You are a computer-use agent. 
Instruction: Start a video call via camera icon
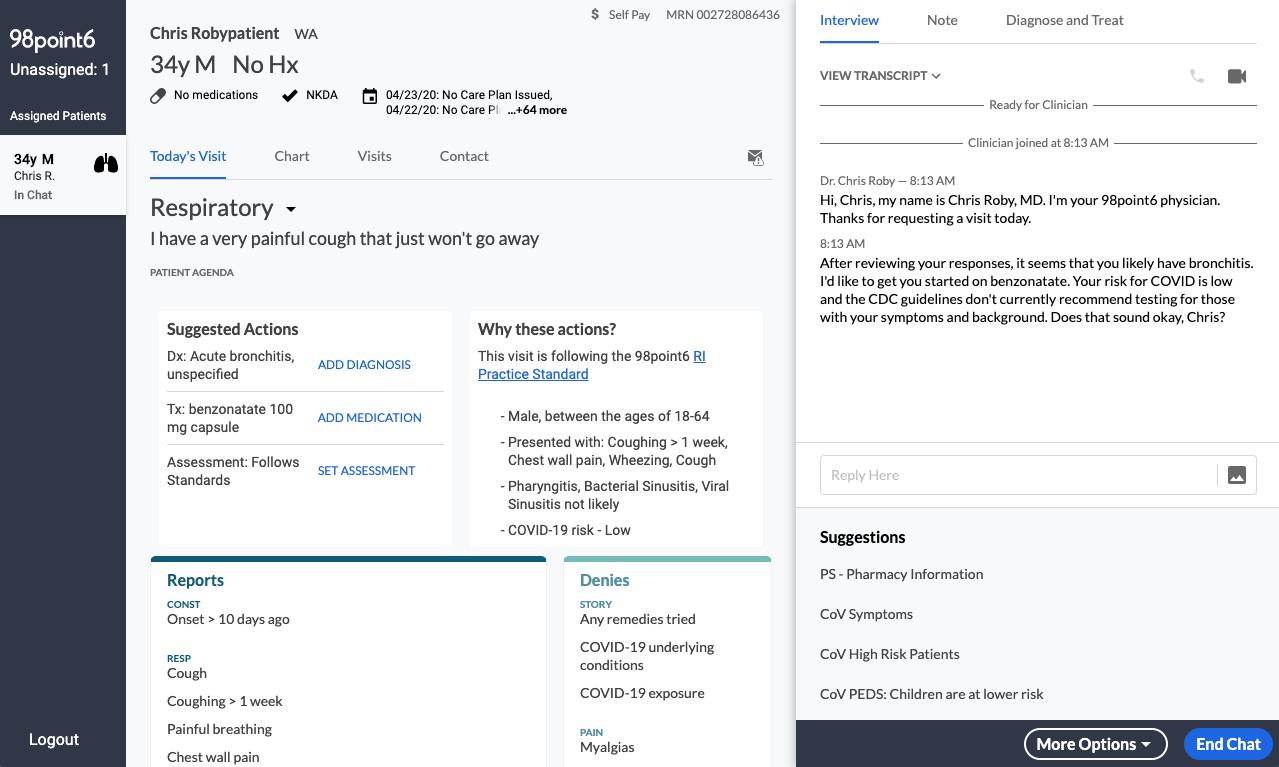coord(1237,76)
